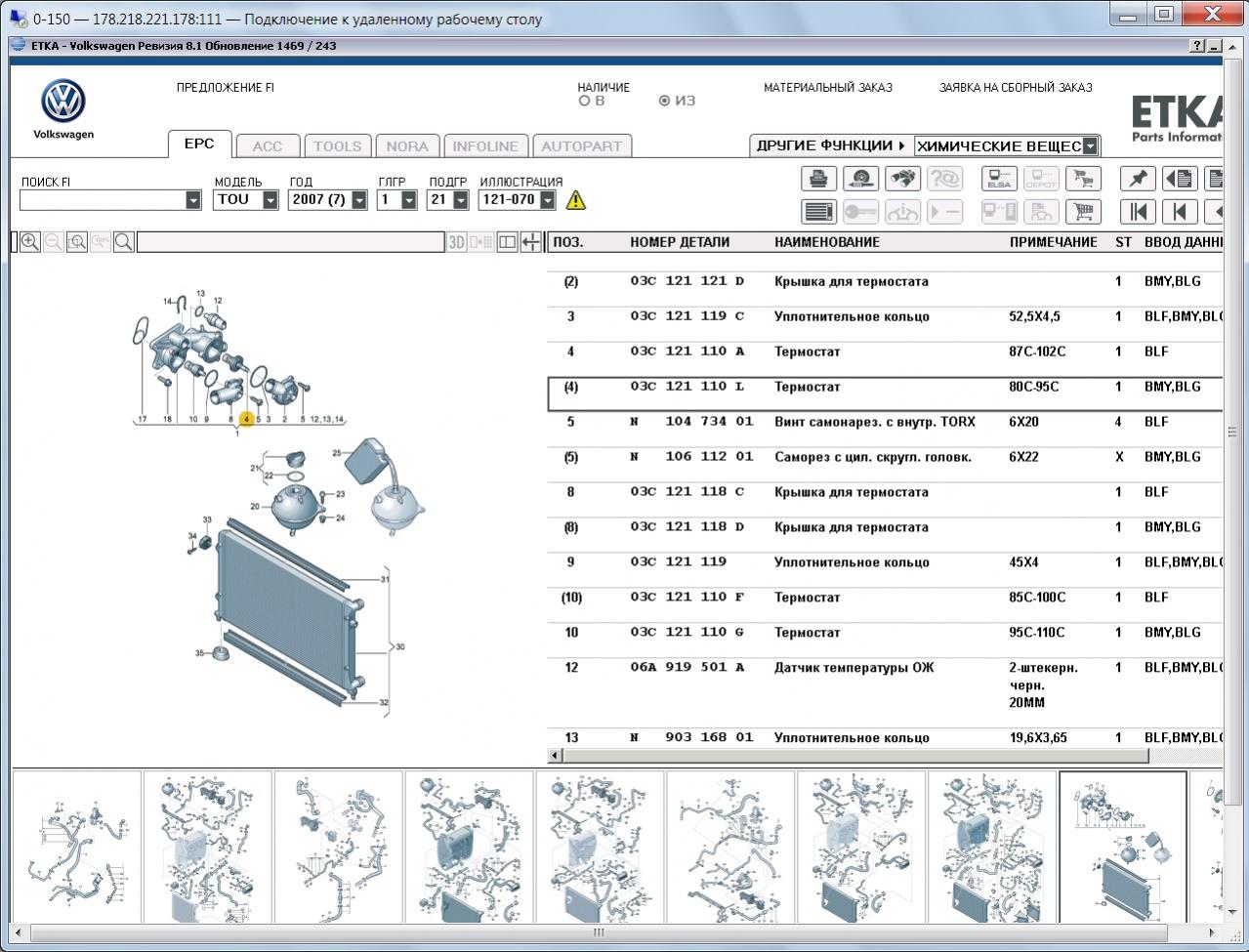Viewport: 1249px width, 952px height.
Task: Click the yellow warning triangle icon
Action: coord(576,200)
